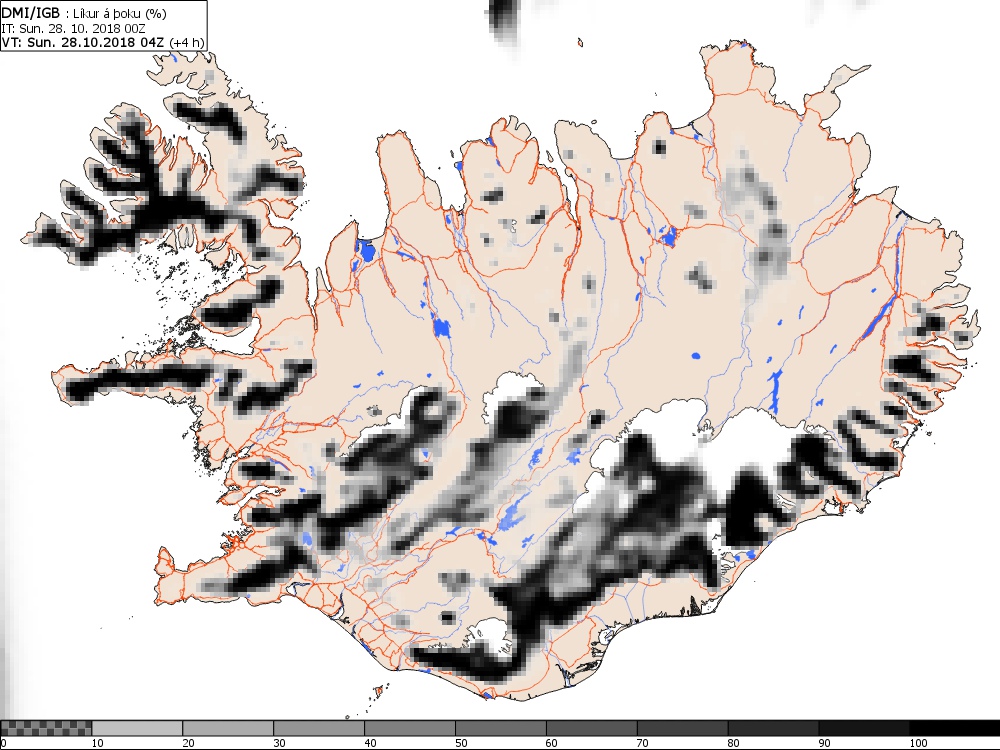Click the legend label "60"
This screenshot has width=1000, height=750.
pyautogui.click(x=552, y=743)
